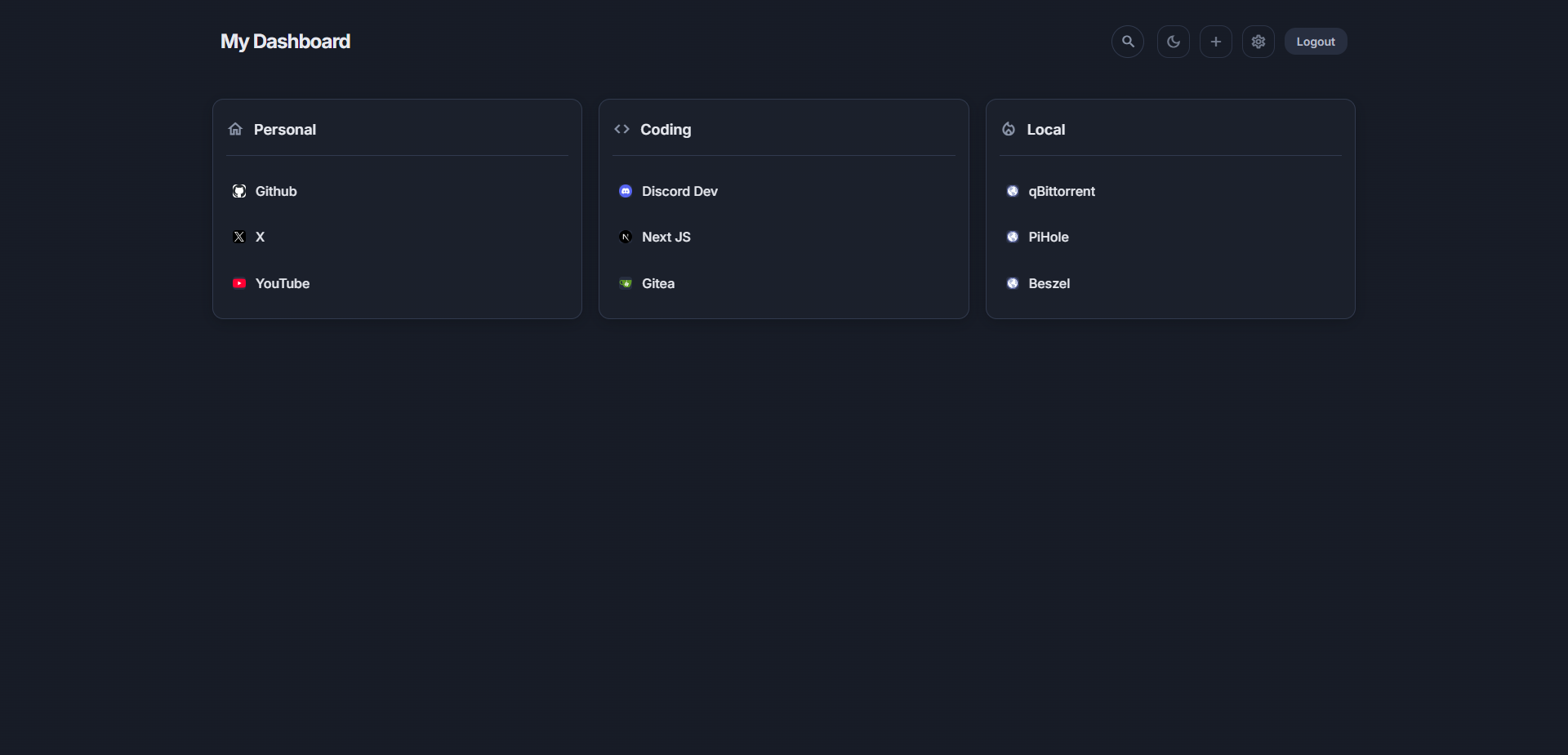
Task: Open the Discord Dev link
Action: (679, 191)
